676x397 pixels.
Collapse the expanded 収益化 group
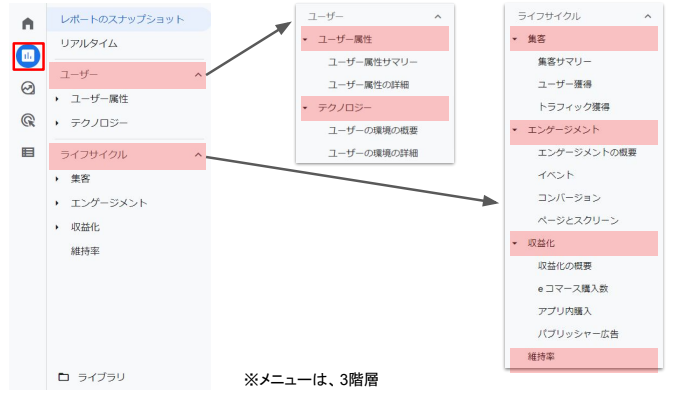[584, 243]
